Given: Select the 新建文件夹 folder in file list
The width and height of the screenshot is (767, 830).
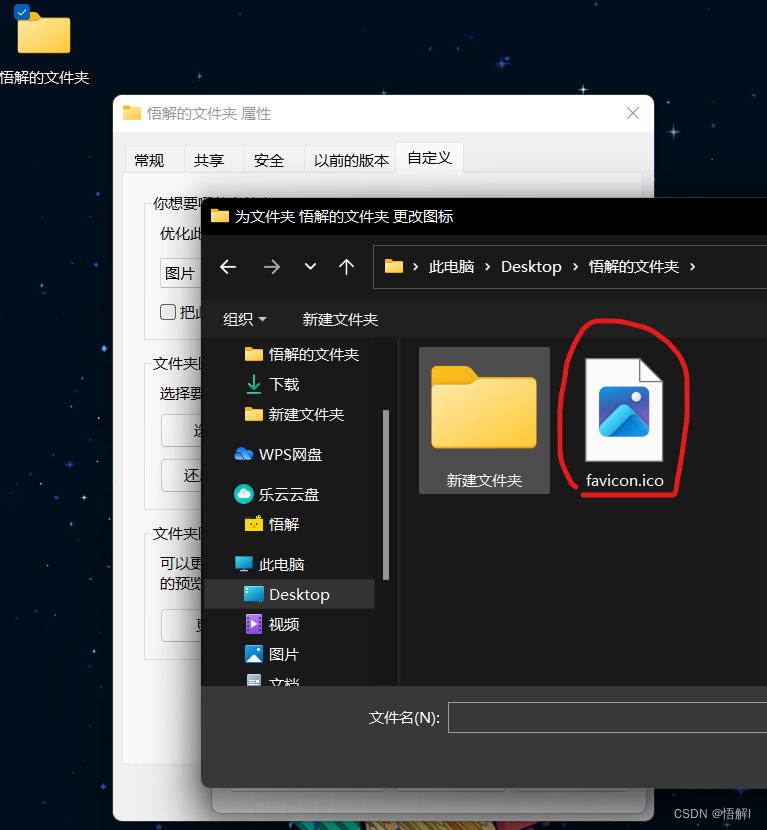Looking at the screenshot, I should coord(484,421).
